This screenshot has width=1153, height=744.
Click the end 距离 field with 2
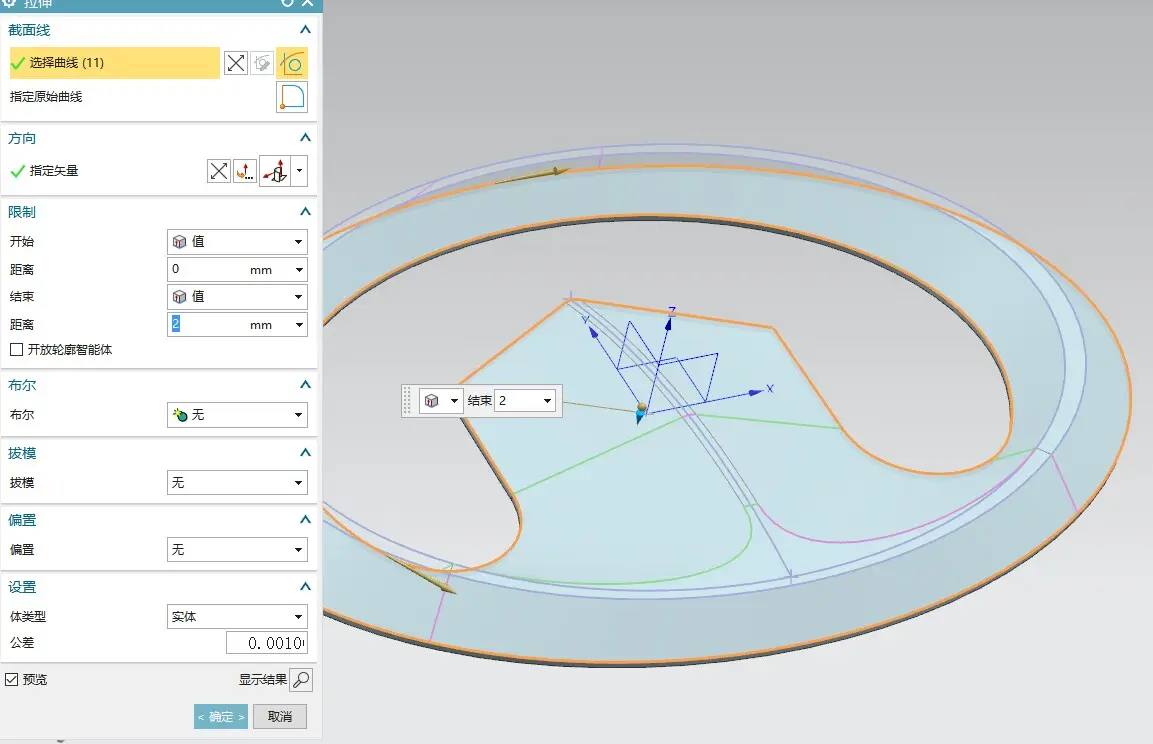(x=229, y=325)
